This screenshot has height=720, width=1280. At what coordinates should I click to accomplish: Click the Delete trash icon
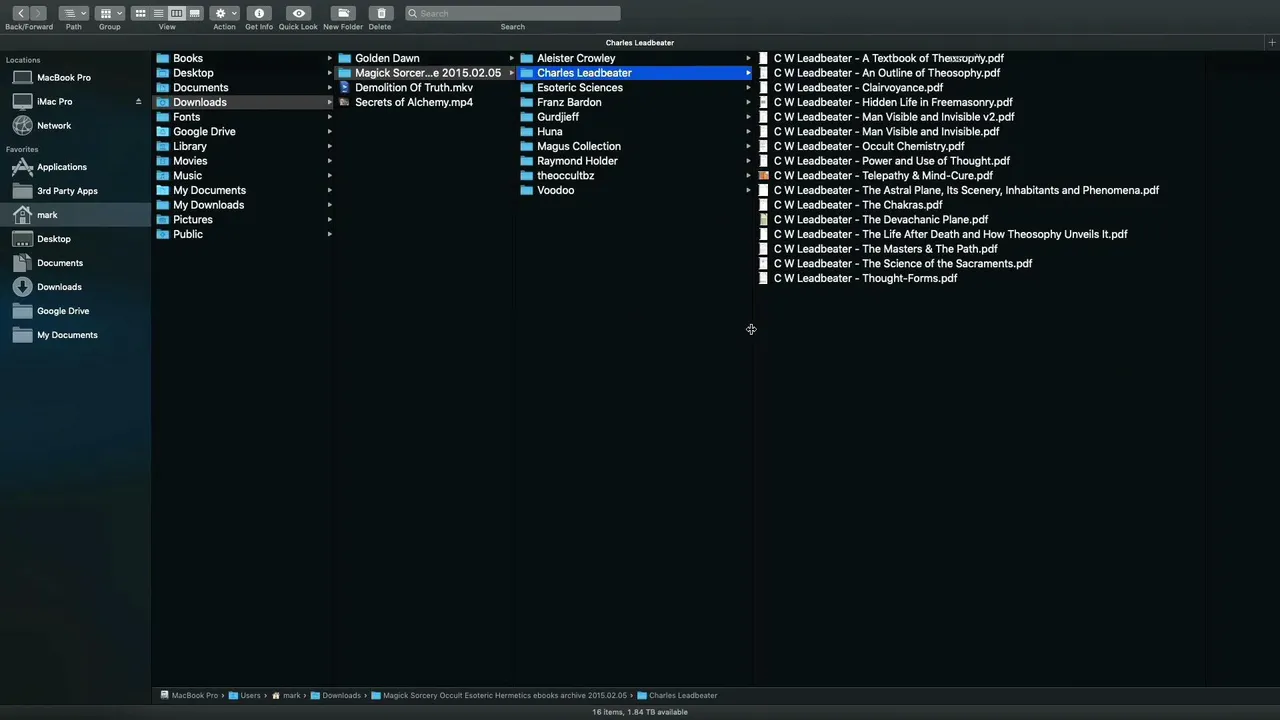(x=380, y=13)
